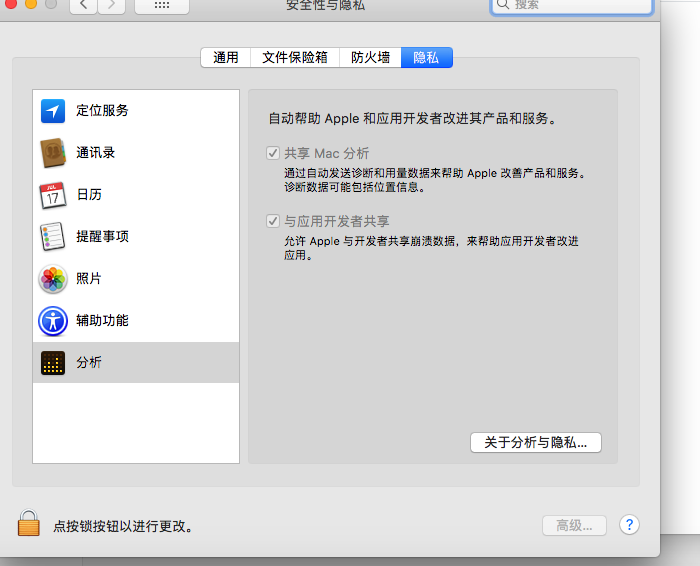Toggle the 共享 Mac 分析 checkbox
700x566 pixels.
[x=272, y=154]
